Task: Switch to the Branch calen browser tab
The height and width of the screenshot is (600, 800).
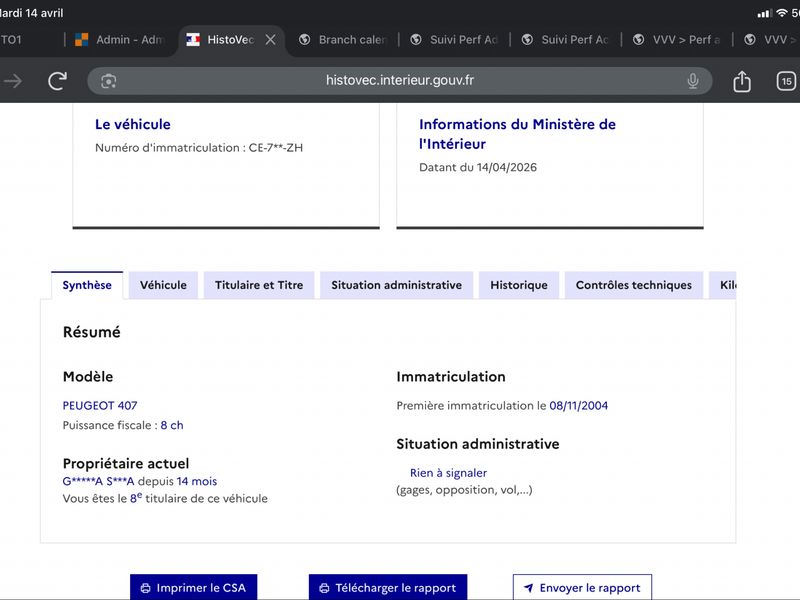Action: coord(343,40)
